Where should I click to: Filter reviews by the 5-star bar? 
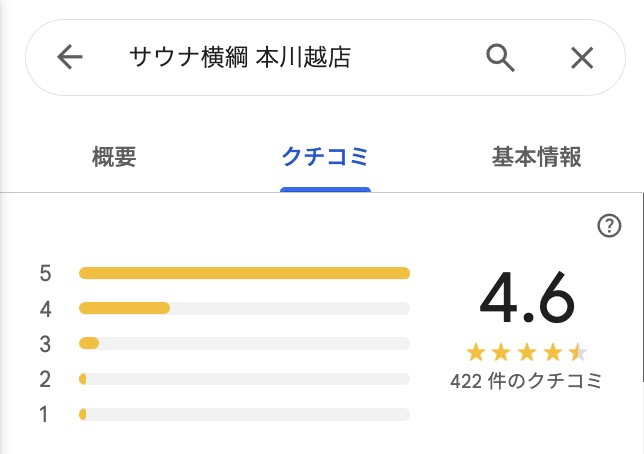click(244, 273)
